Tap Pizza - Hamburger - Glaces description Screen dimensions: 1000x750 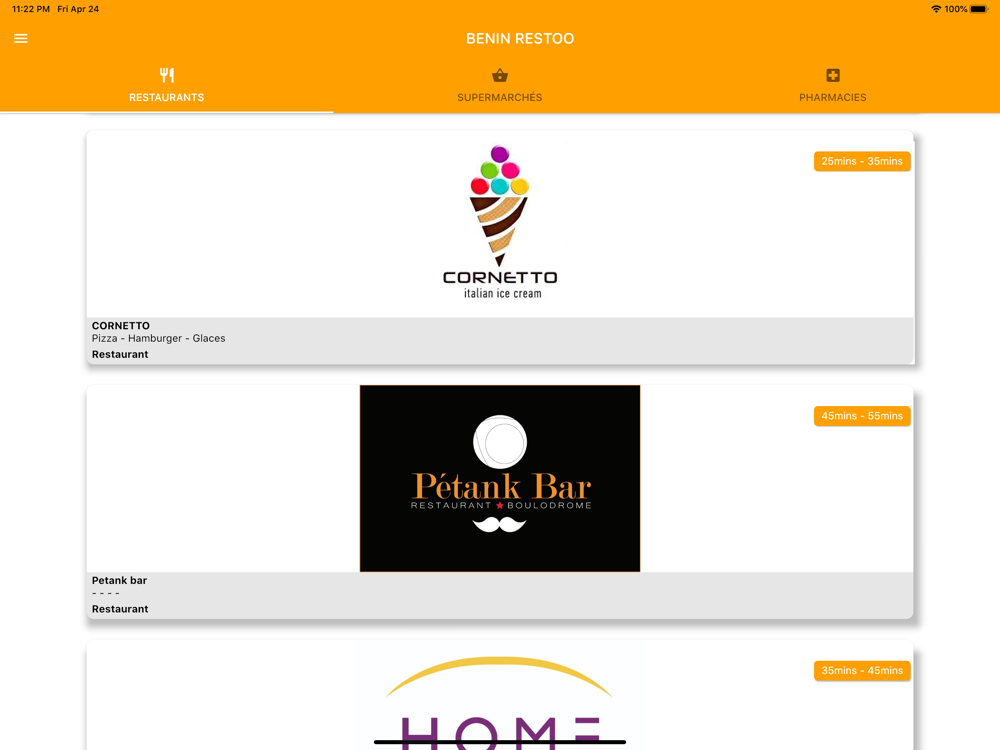coord(158,338)
